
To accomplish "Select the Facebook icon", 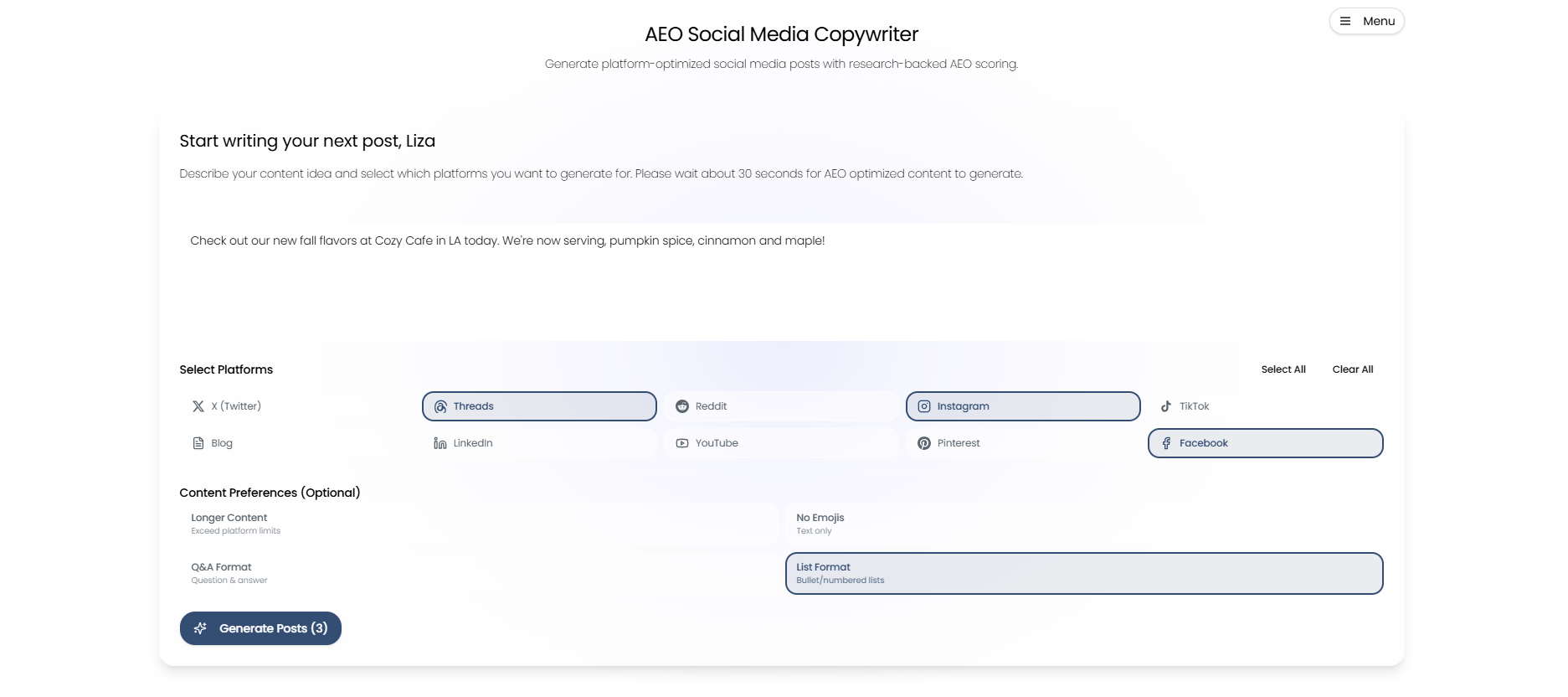I will click(x=1166, y=443).
